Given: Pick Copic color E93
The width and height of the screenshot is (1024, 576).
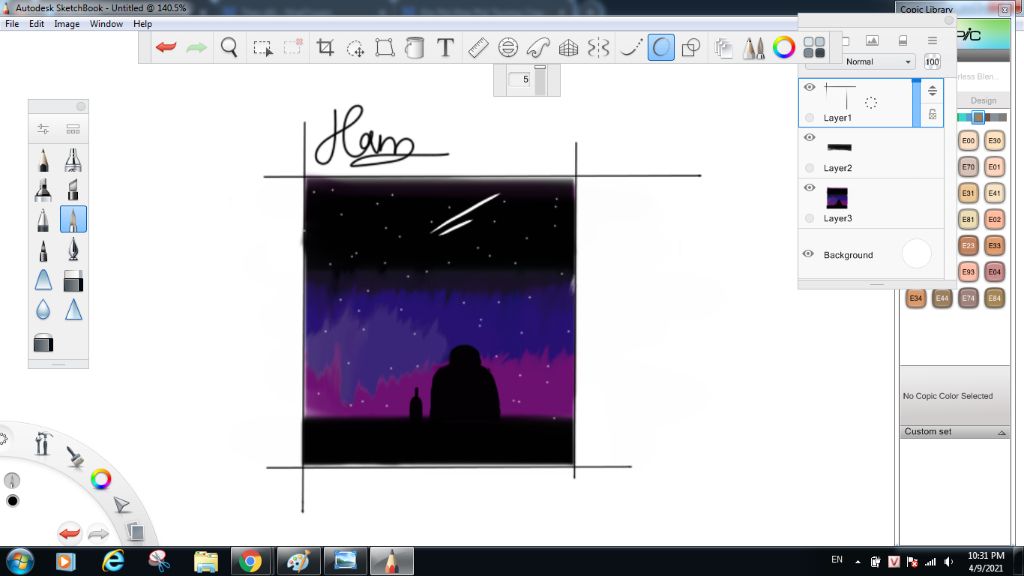Looking at the screenshot, I should [968, 271].
